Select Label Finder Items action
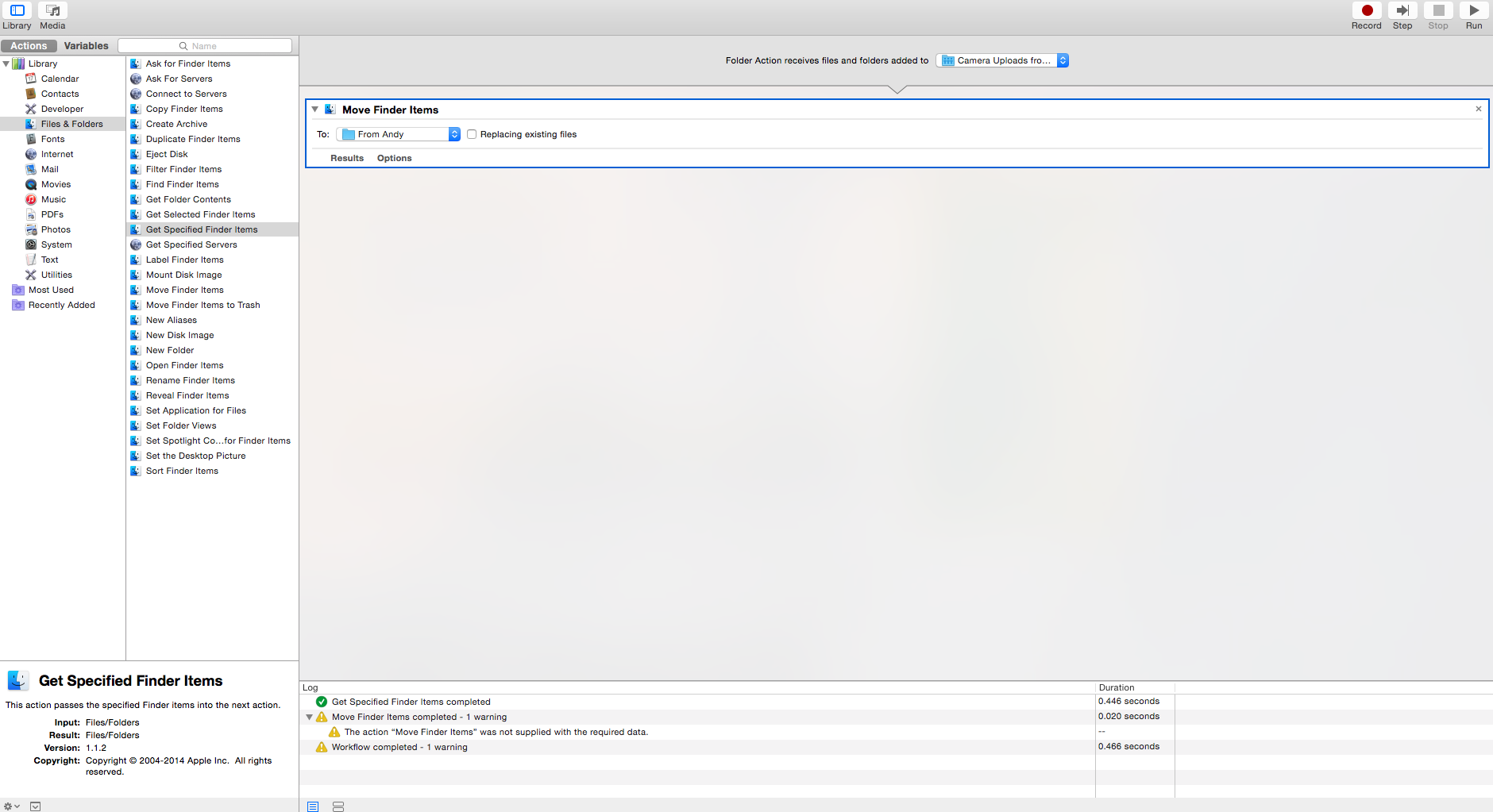Viewport: 1493px width, 812px height. click(x=213, y=260)
